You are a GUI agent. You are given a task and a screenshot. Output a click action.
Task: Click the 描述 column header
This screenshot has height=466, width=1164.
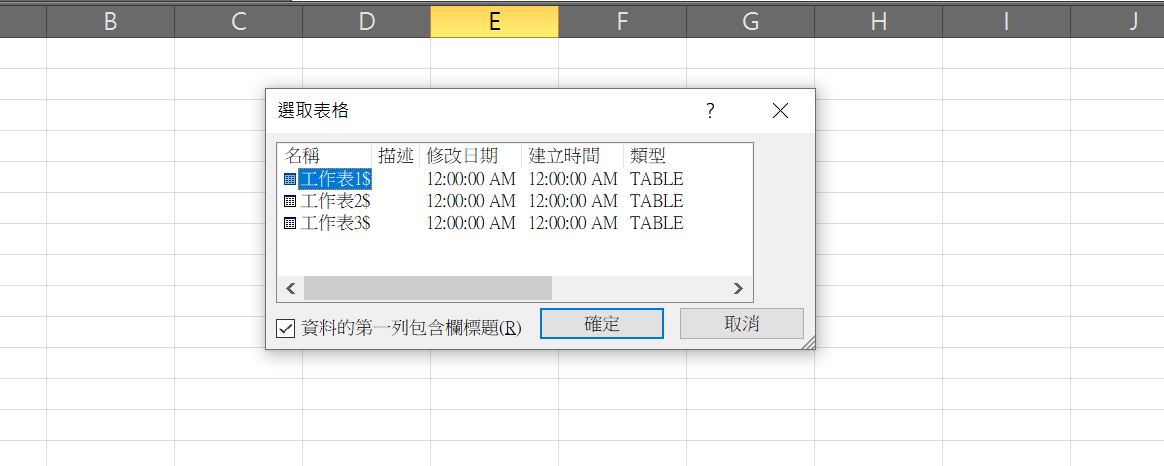(x=396, y=156)
